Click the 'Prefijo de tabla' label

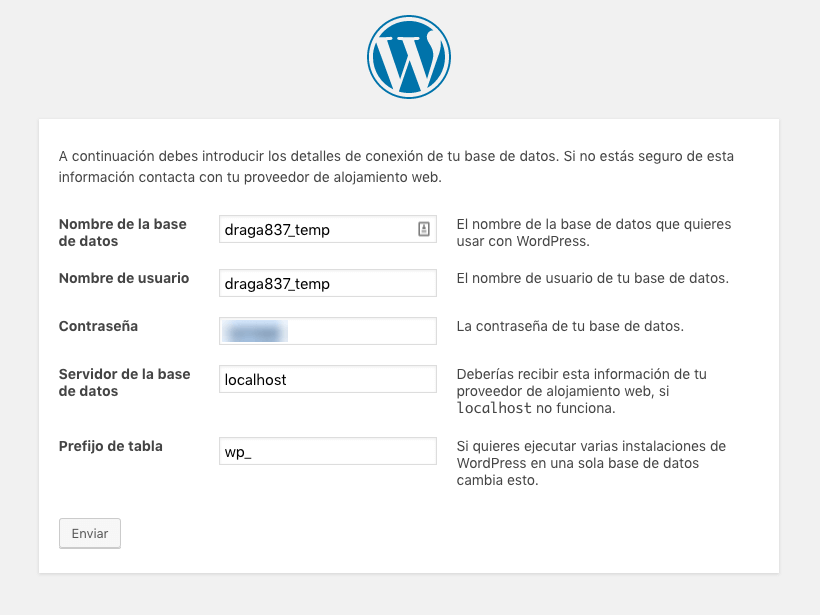[111, 447]
